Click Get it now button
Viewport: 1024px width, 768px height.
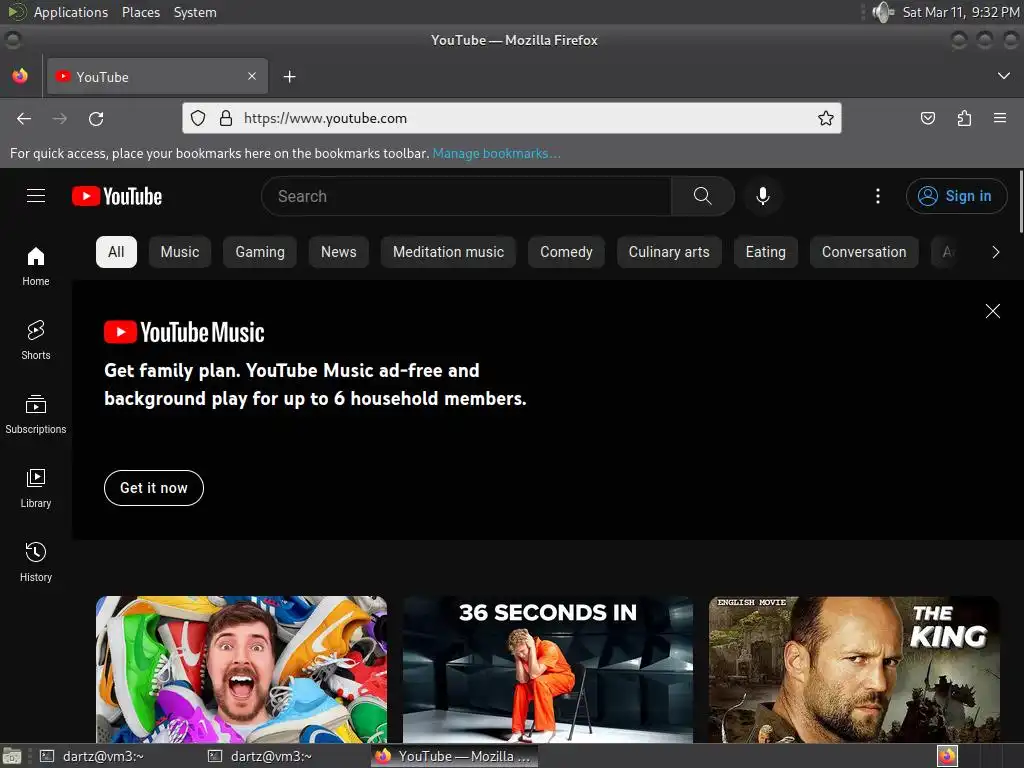click(154, 488)
